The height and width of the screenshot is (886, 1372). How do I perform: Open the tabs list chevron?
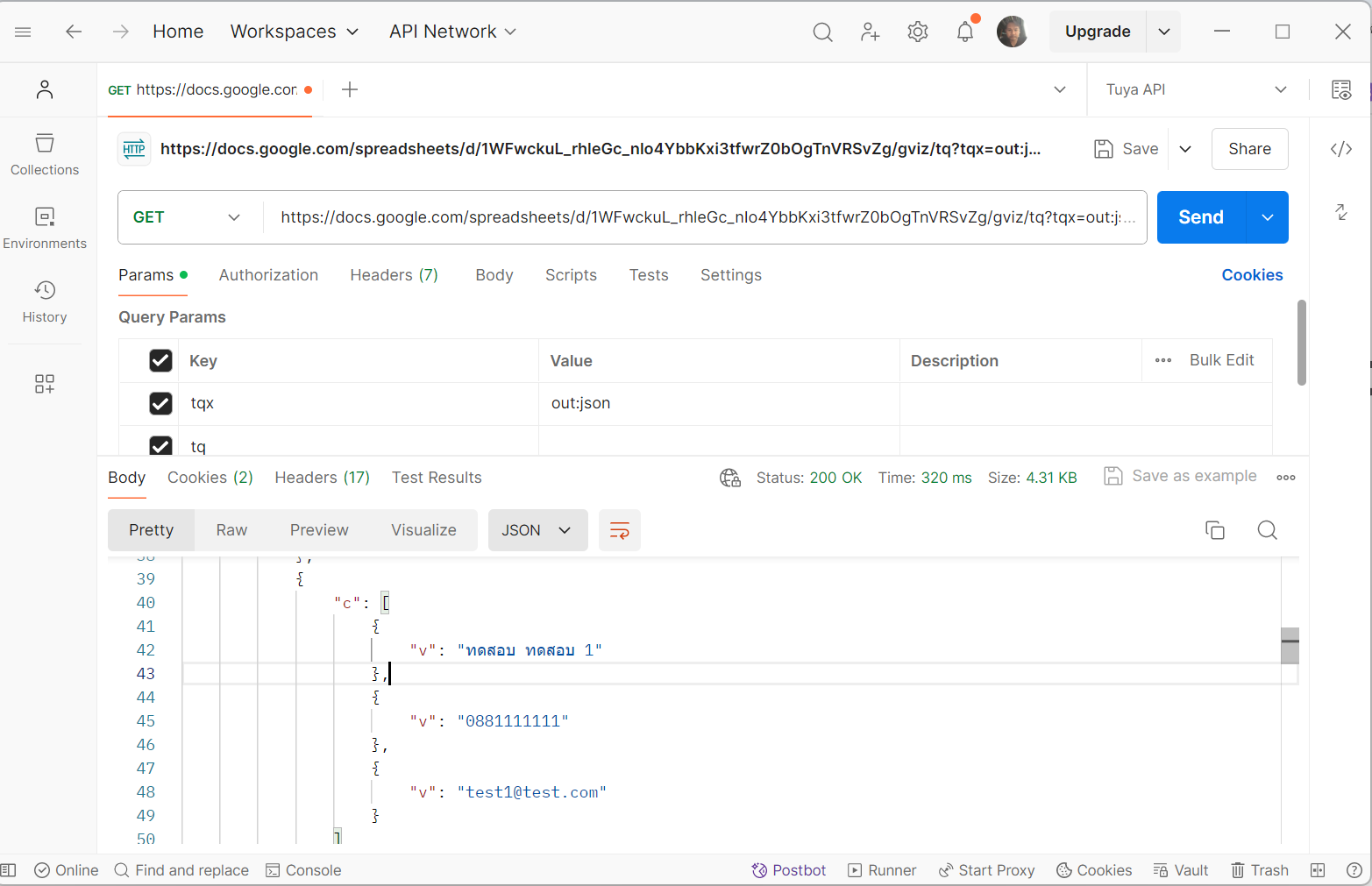click(x=1060, y=89)
